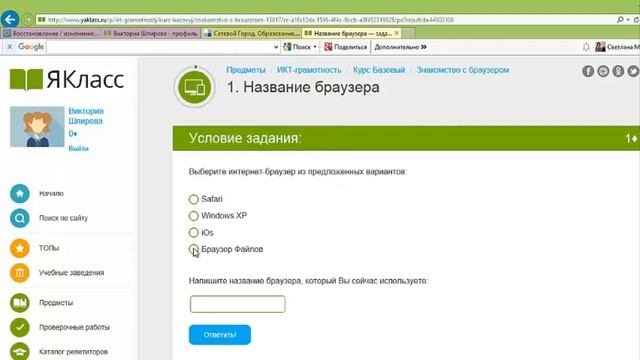Open the Предметы sidebar menu item

click(x=56, y=303)
